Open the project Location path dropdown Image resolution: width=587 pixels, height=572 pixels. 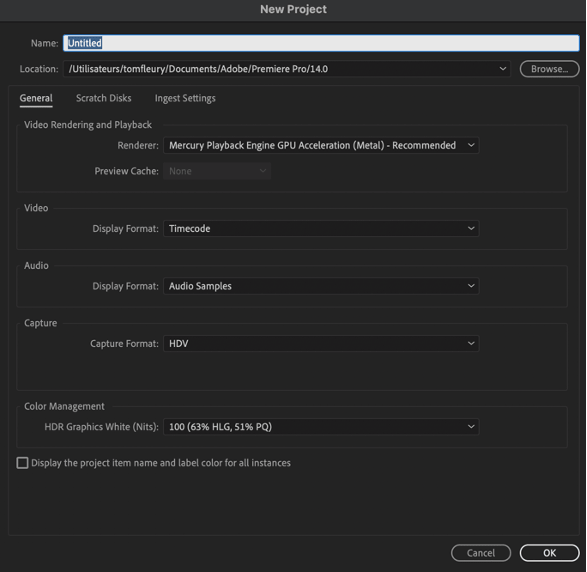click(287, 69)
